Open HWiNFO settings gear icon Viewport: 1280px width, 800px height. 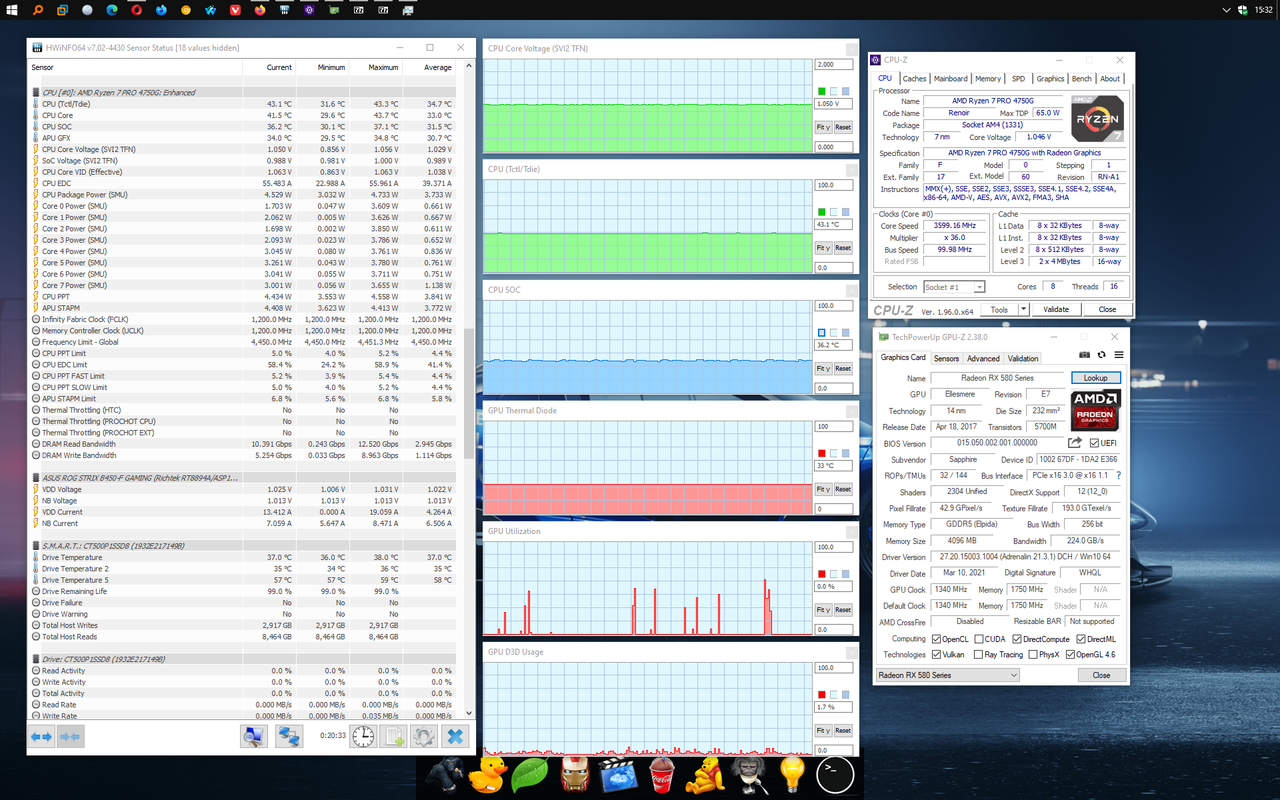[424, 736]
